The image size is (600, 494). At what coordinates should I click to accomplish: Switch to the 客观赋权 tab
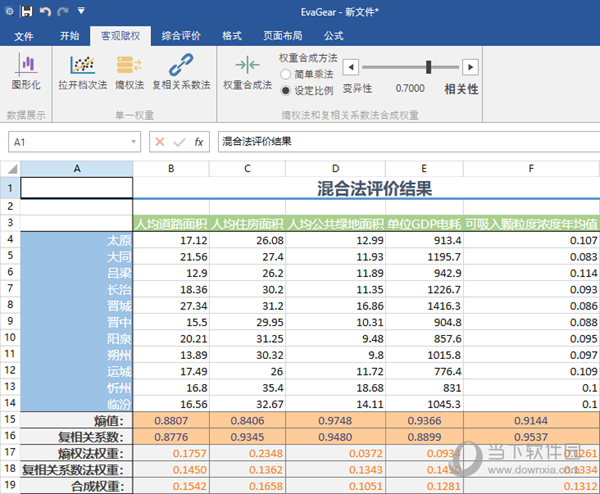pos(121,36)
